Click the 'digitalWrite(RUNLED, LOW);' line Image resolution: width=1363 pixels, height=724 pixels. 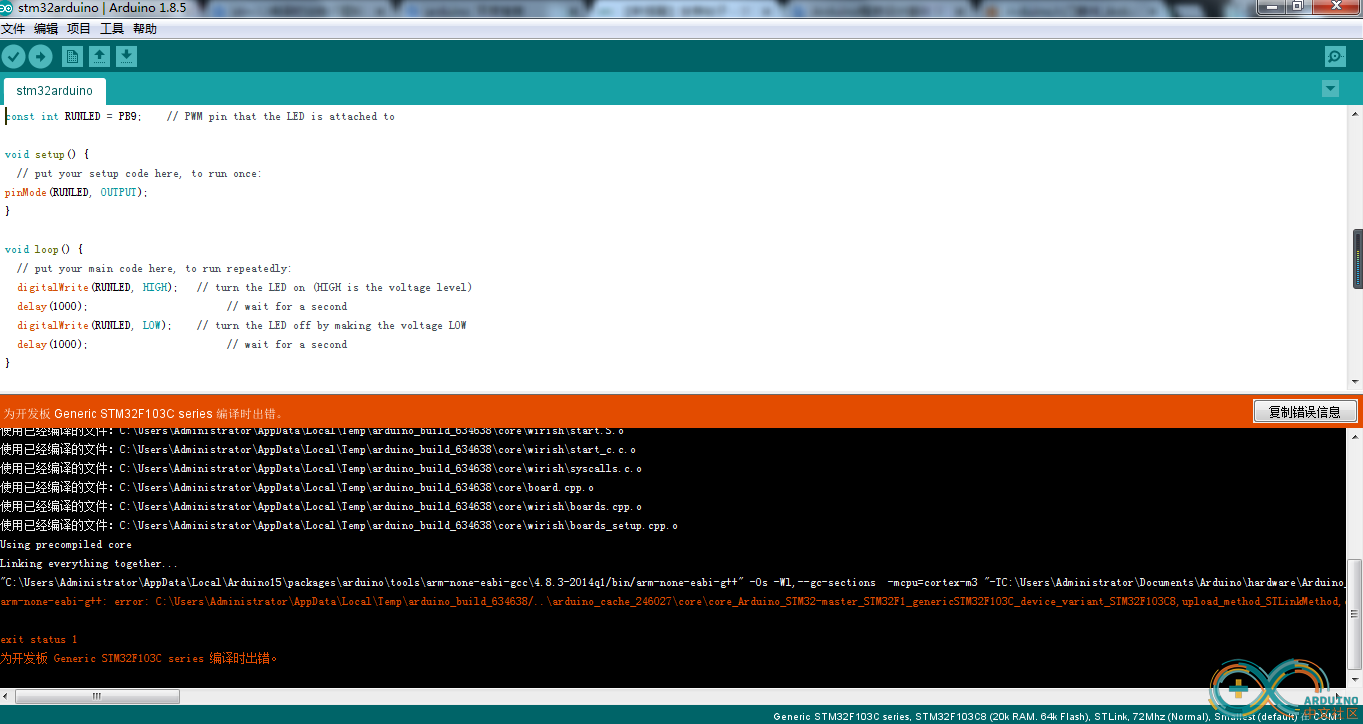coord(94,326)
